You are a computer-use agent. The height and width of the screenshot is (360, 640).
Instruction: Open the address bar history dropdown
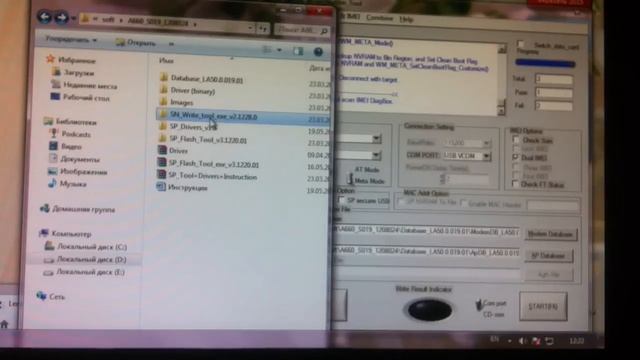coord(250,28)
